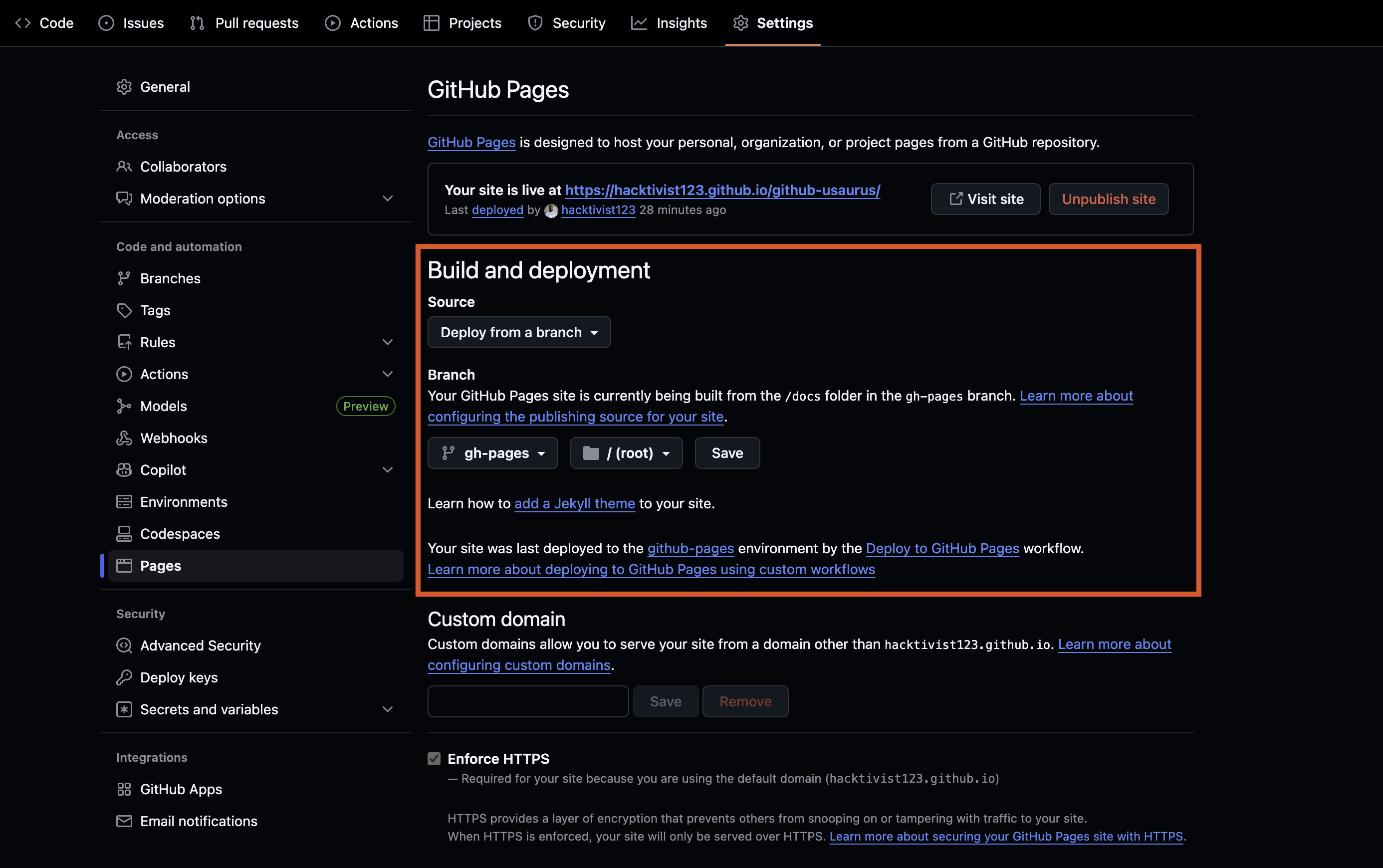Click the Webhooks icon

(124, 438)
